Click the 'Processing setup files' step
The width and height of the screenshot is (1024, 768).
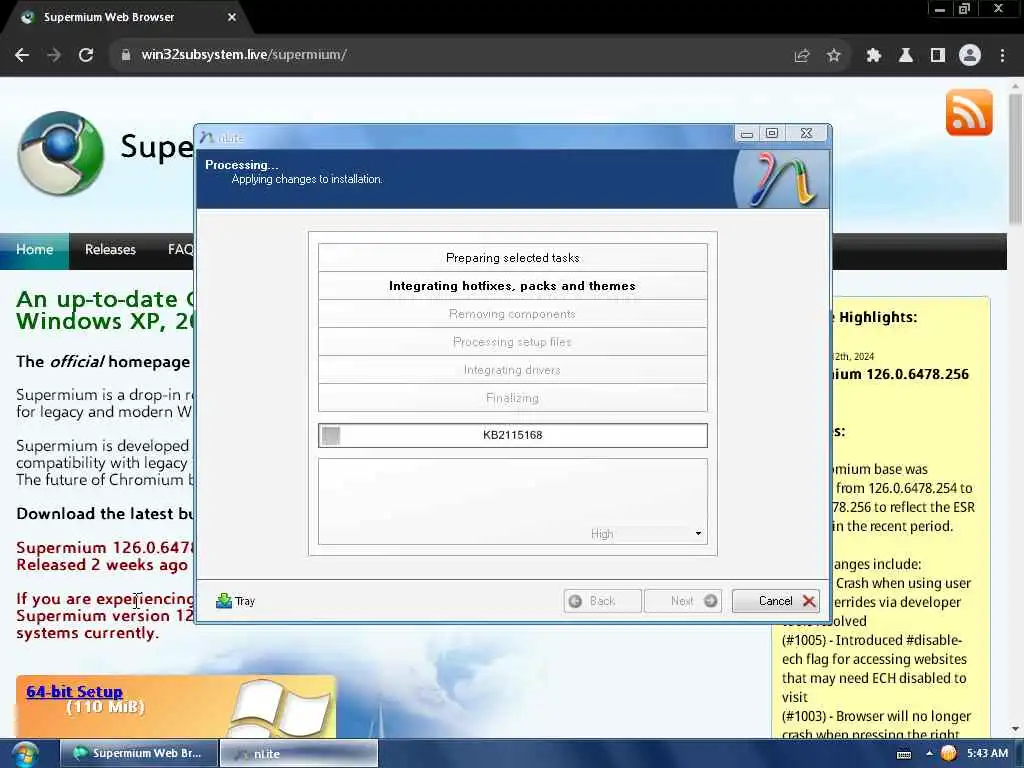pos(513,342)
